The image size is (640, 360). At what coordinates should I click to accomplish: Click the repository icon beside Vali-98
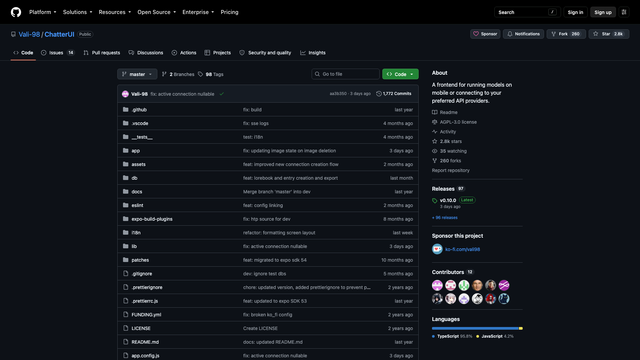tap(13, 34)
